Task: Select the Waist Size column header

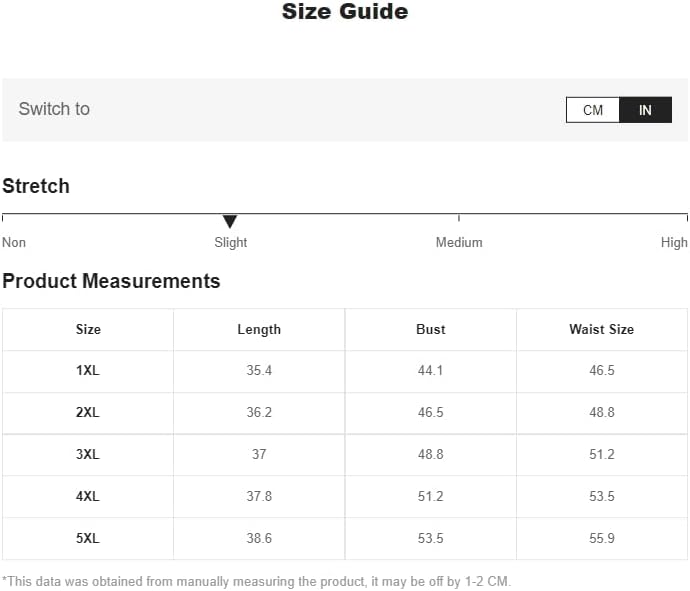Action: coord(602,329)
